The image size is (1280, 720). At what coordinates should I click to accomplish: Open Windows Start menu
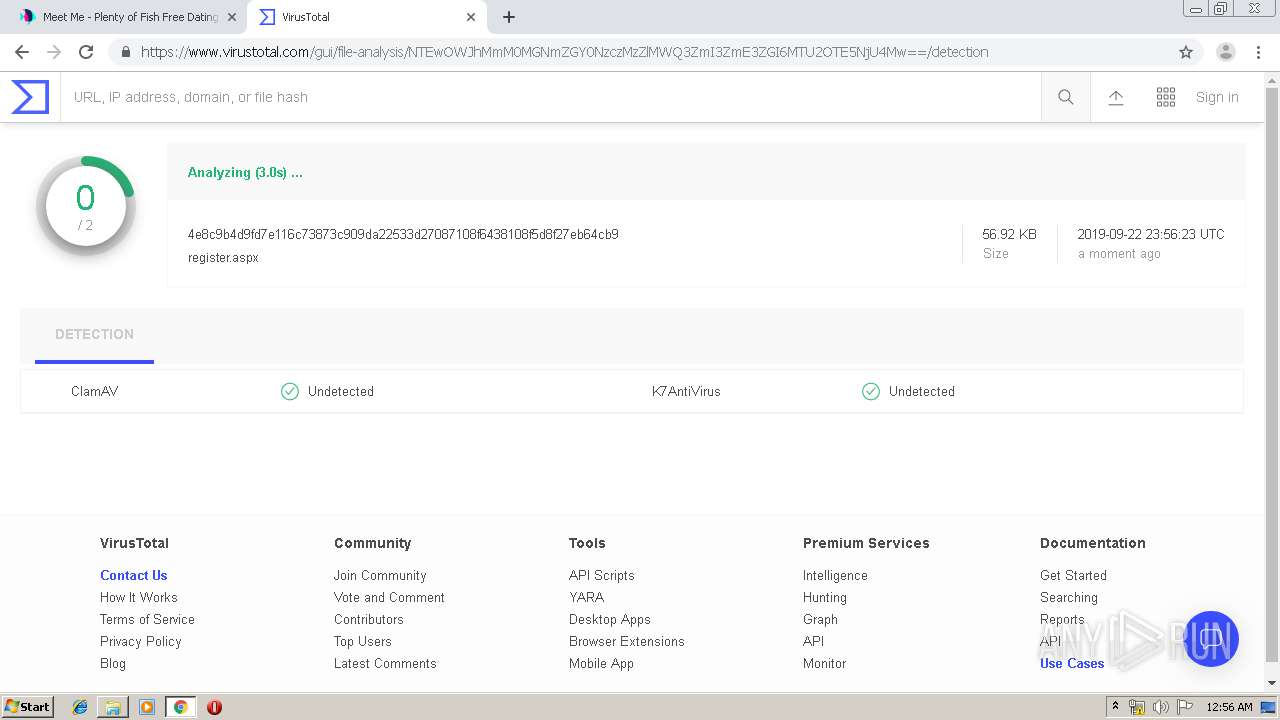coord(28,707)
